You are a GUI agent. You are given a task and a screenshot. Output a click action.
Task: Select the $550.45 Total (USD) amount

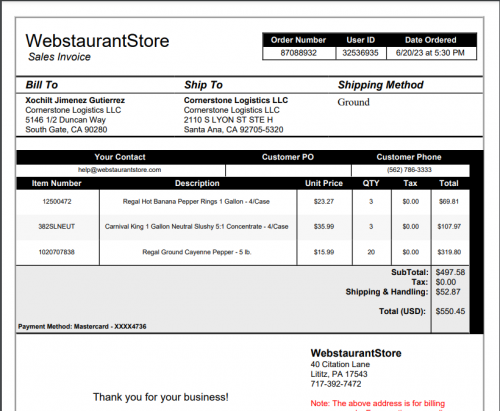[450, 311]
